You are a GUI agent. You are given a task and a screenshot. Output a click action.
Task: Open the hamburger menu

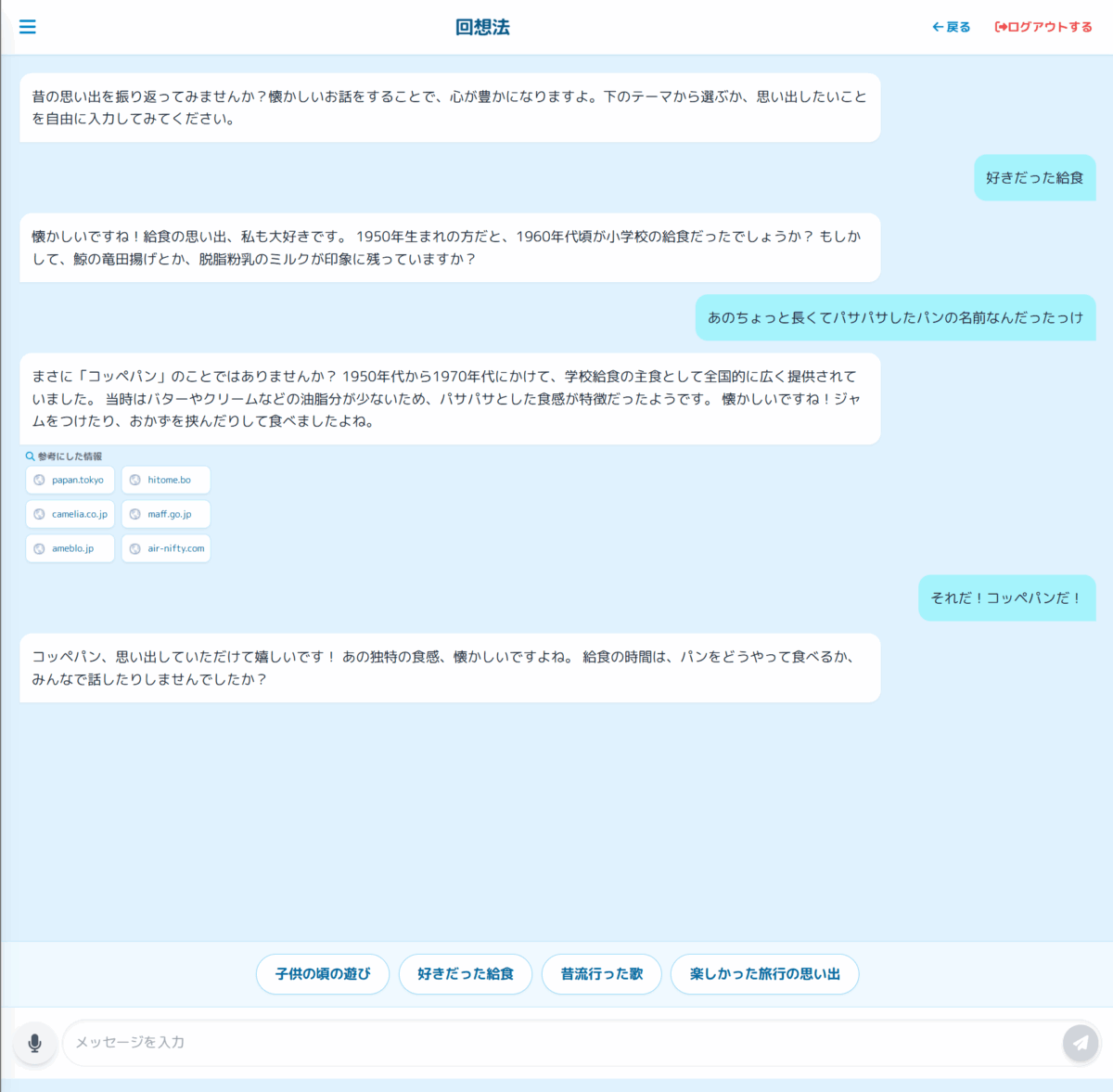click(x=28, y=27)
